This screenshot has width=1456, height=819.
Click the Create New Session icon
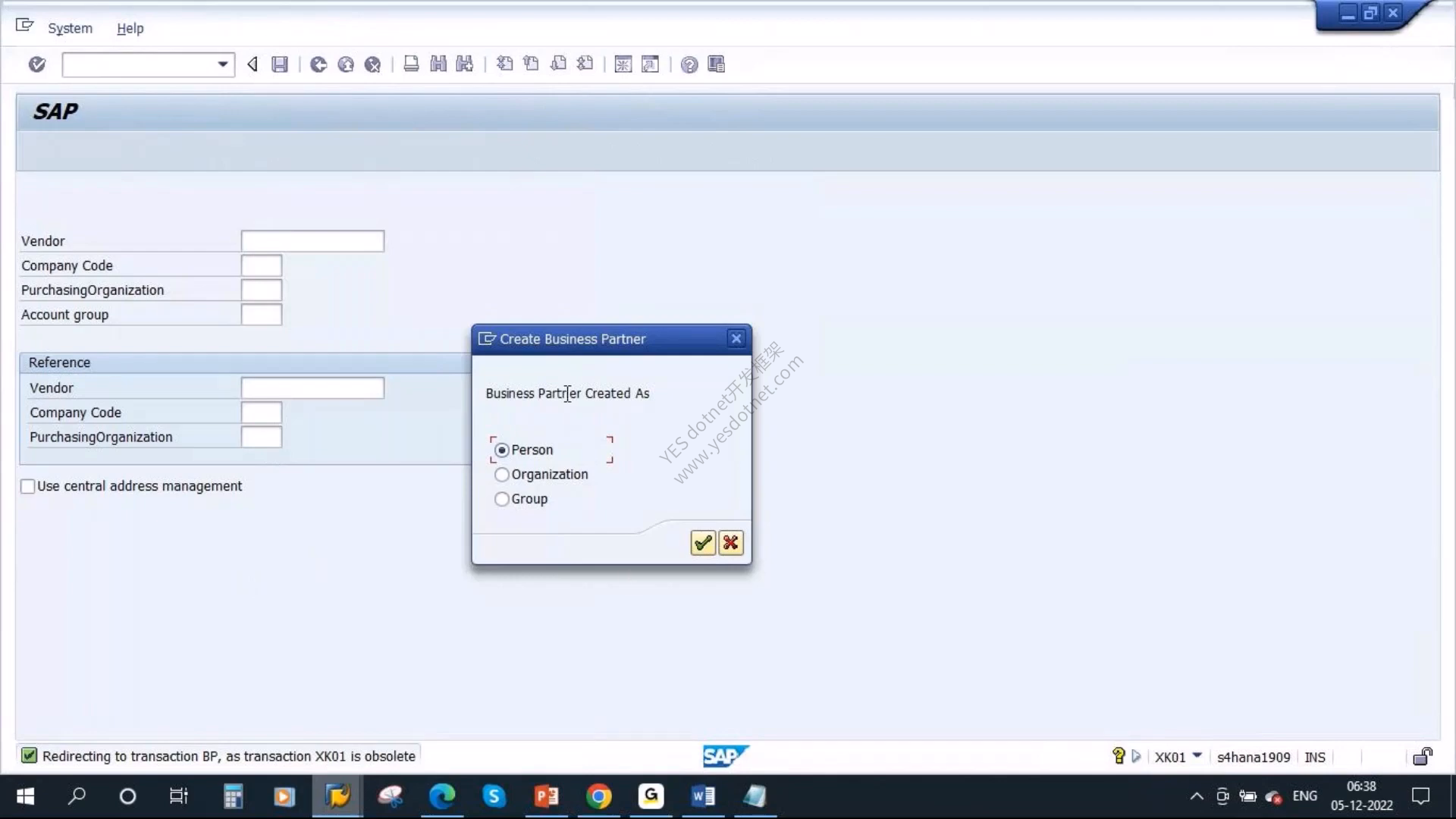coord(623,64)
